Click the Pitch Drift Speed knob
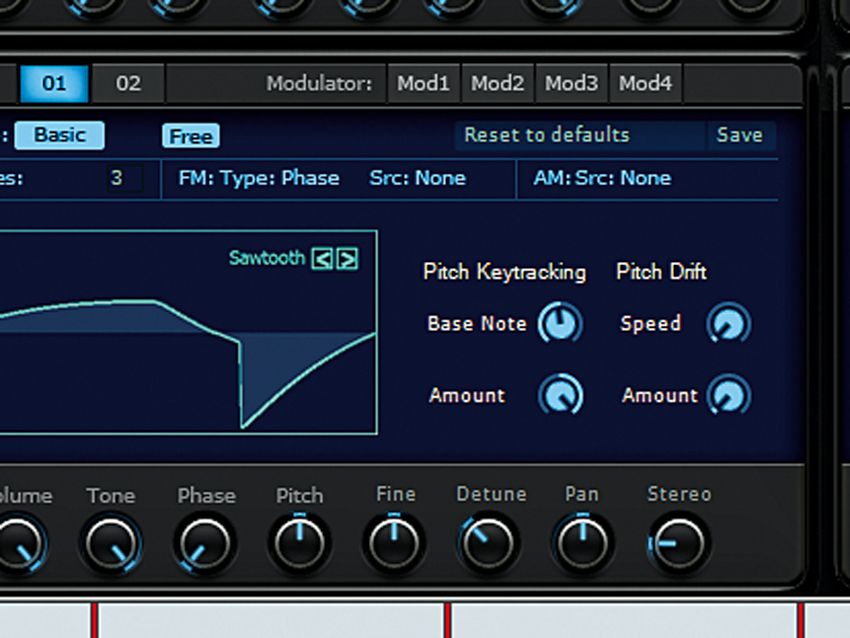Viewport: 850px width, 638px height. click(x=729, y=323)
